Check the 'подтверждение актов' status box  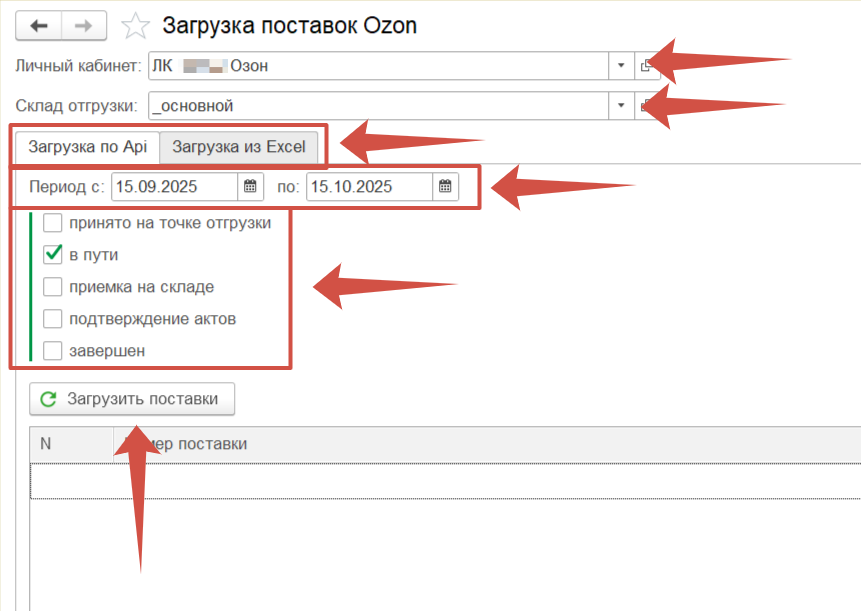point(53,318)
